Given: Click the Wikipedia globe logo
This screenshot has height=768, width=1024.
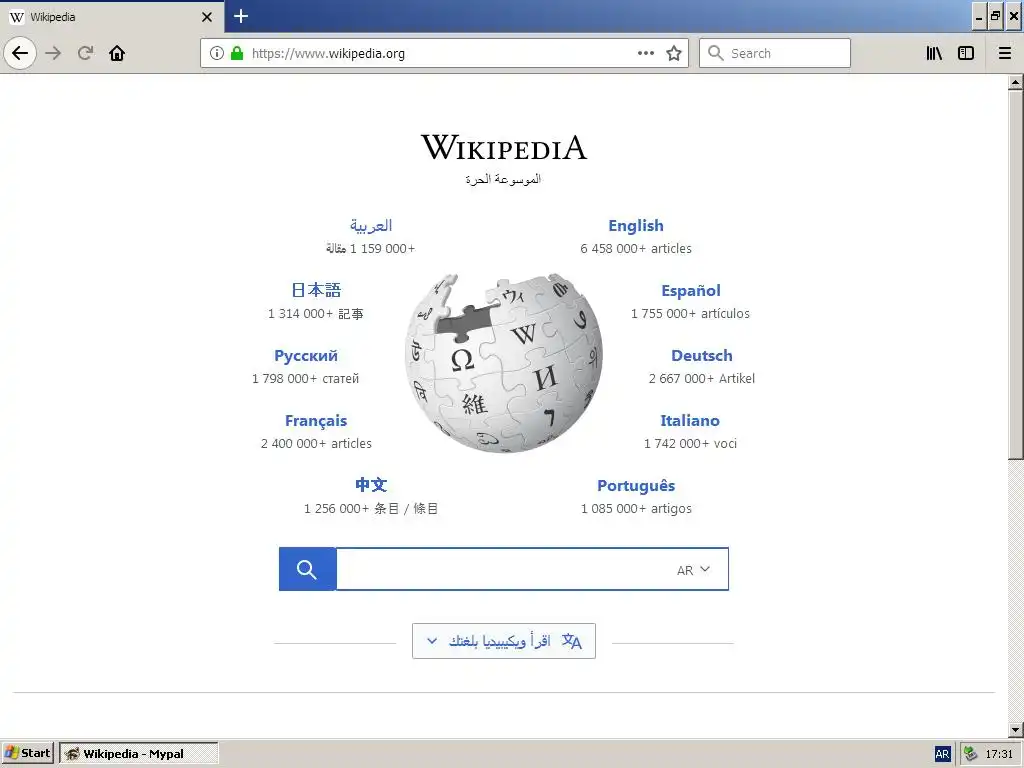Looking at the screenshot, I should [x=504, y=363].
